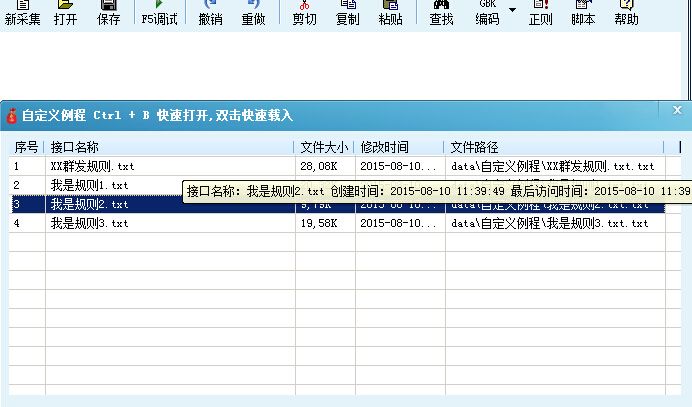Select row 我是规则3.txt
Screen dimensions: 692x407
click(337, 223)
